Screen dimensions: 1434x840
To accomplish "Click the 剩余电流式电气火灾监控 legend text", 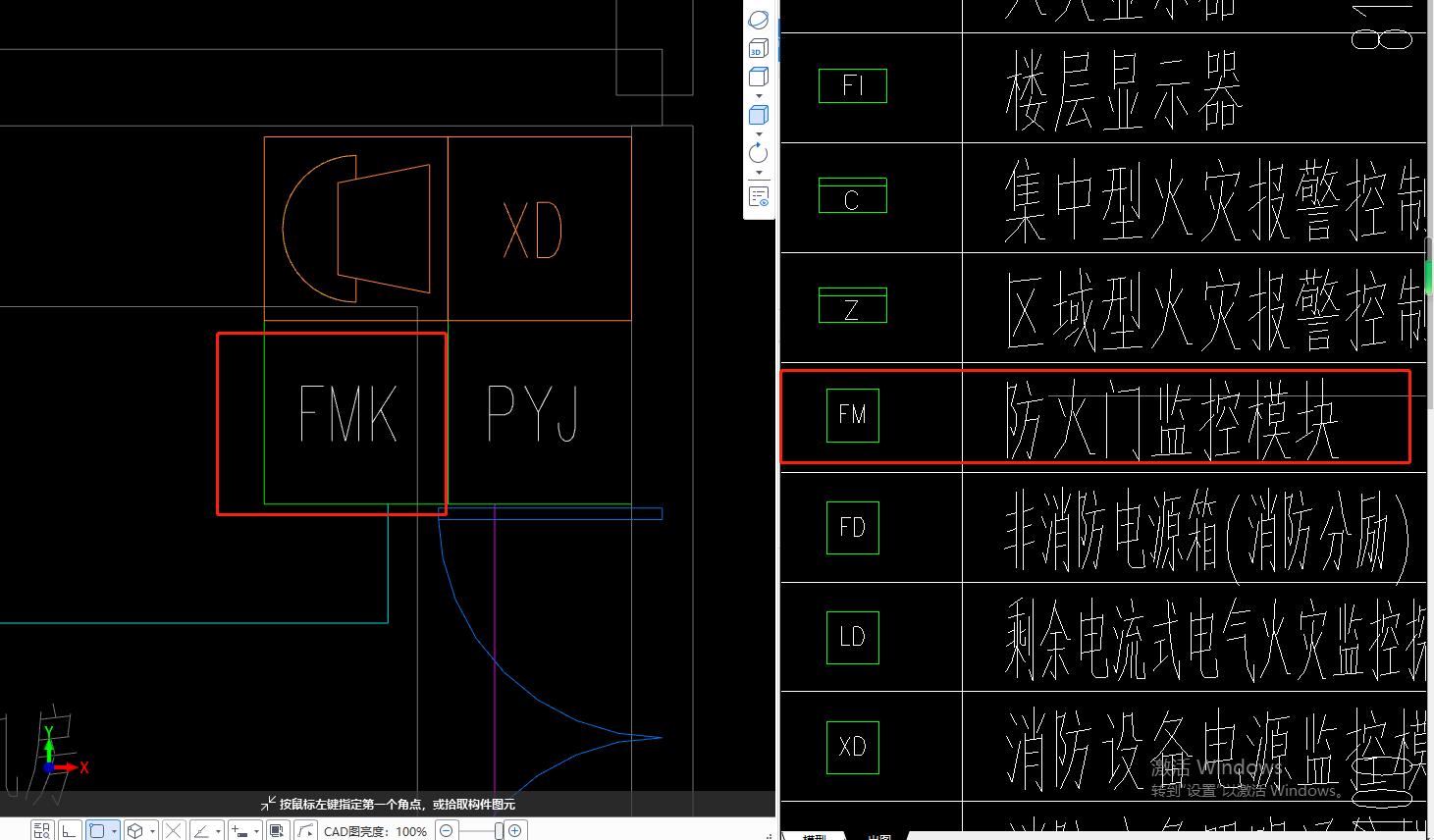I will click(1214, 640).
